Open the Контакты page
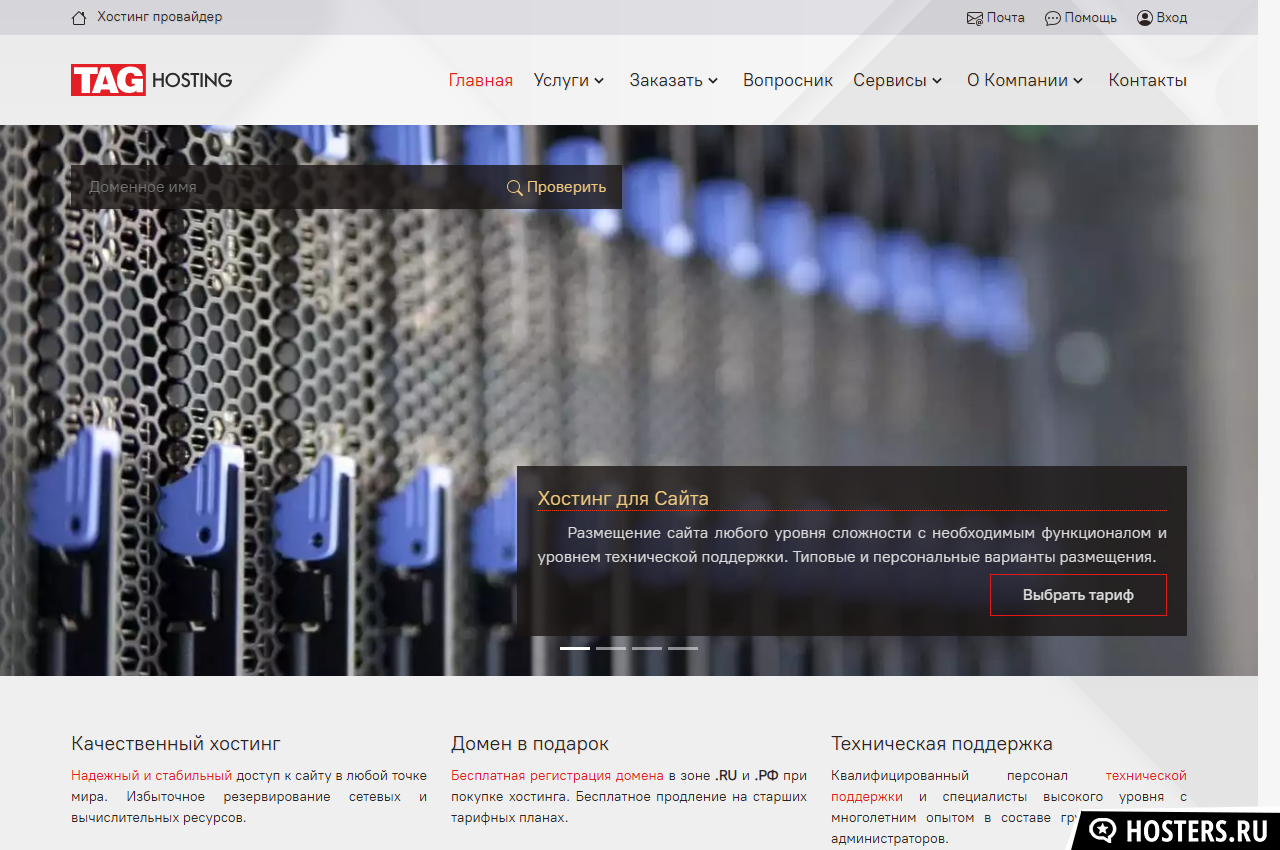 click(x=1147, y=81)
